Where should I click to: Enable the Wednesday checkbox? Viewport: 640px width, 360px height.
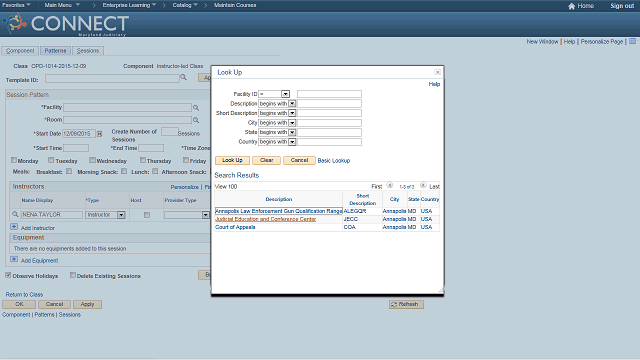92,160
